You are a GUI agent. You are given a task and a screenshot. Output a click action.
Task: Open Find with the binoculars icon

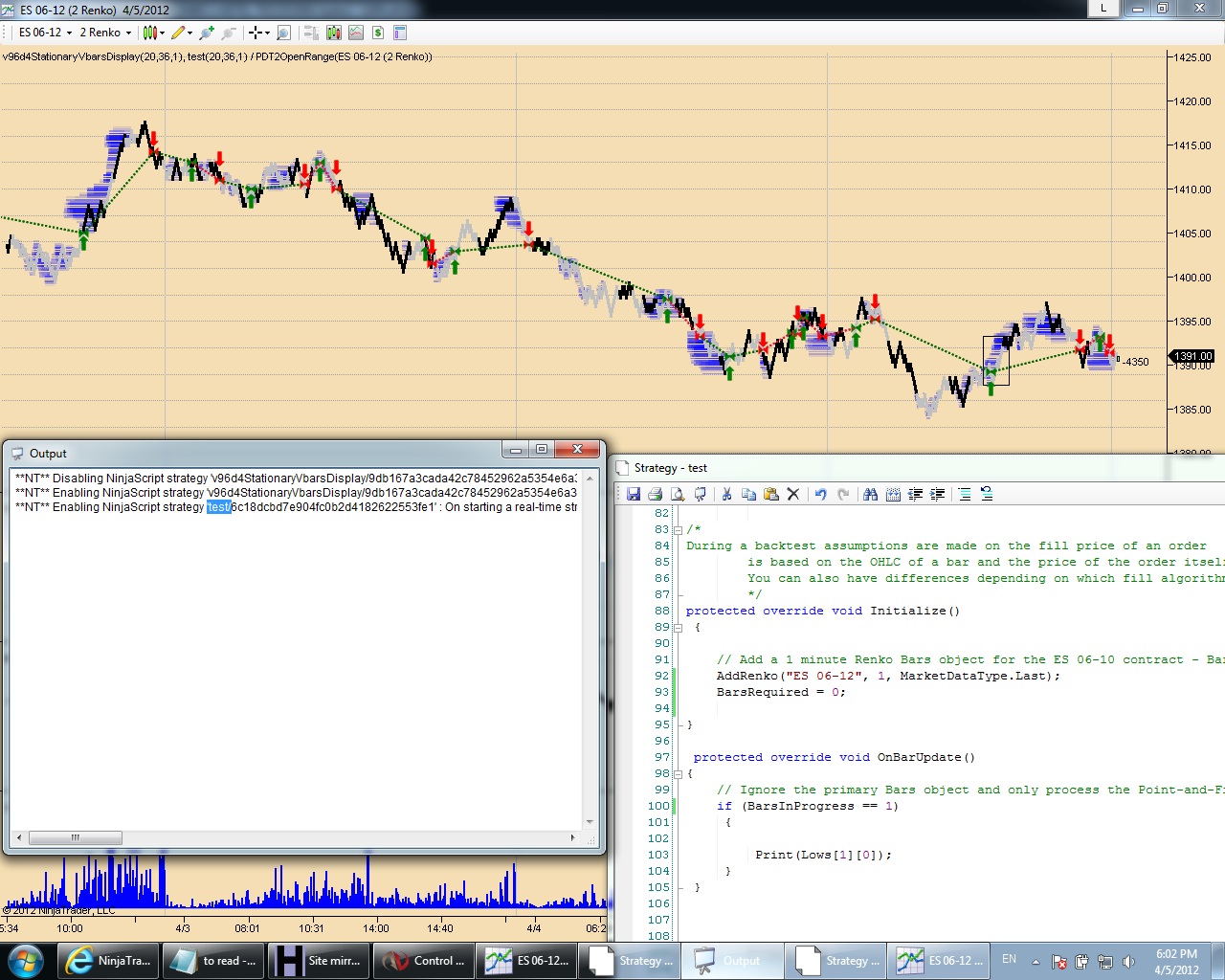[x=870, y=494]
